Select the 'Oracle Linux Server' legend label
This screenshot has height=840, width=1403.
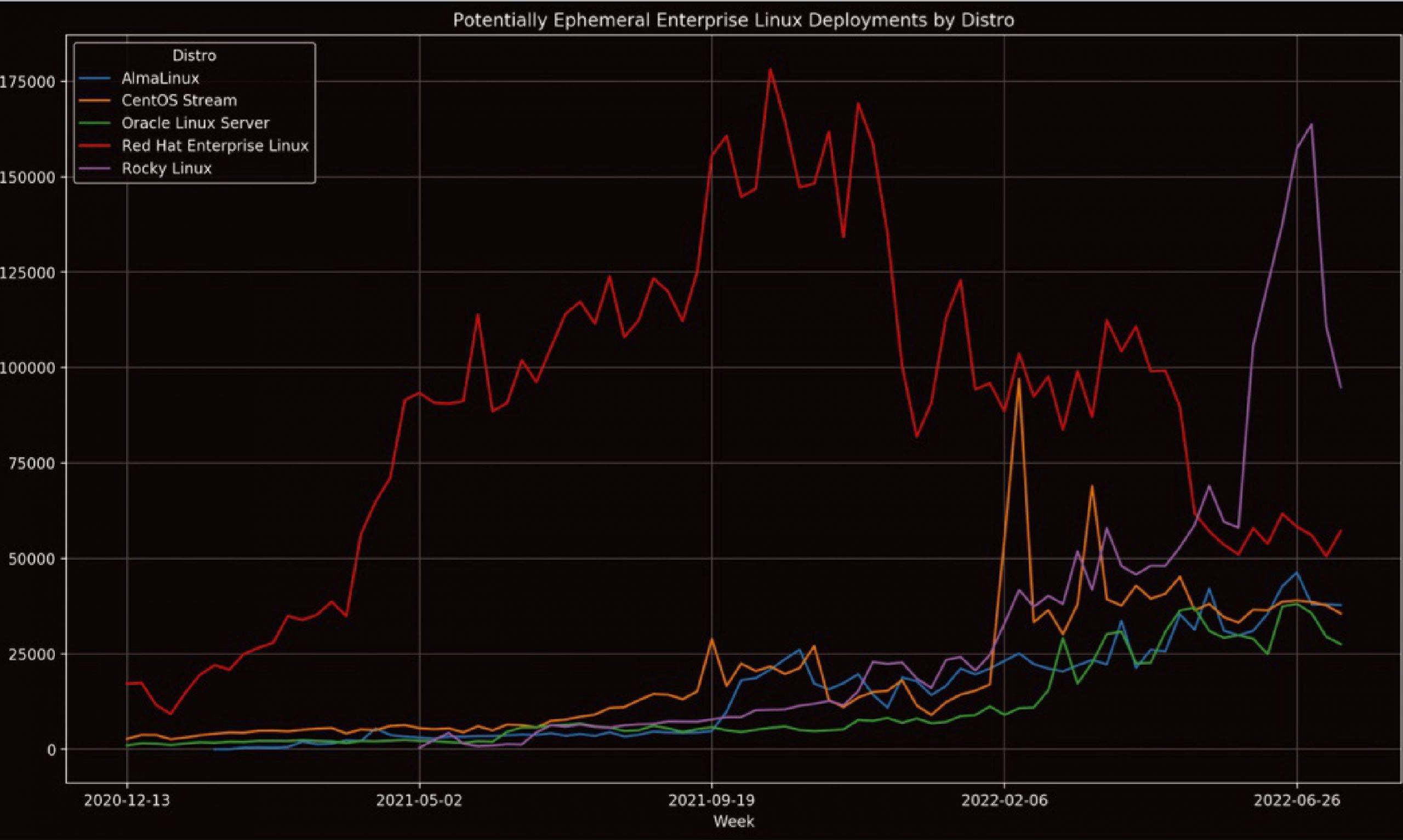[195, 123]
